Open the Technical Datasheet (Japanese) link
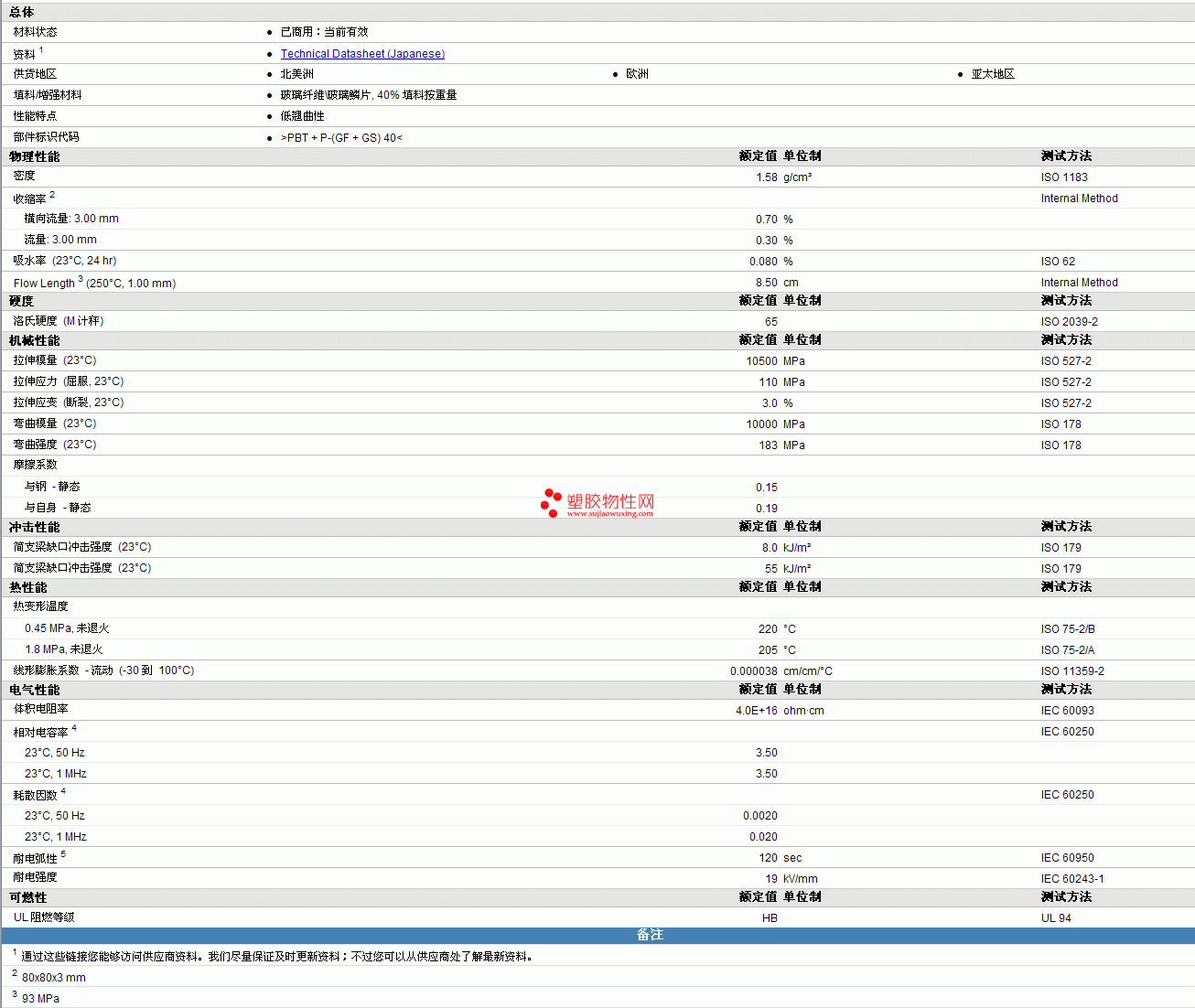Image resolution: width=1195 pixels, height=1008 pixels. (x=362, y=54)
